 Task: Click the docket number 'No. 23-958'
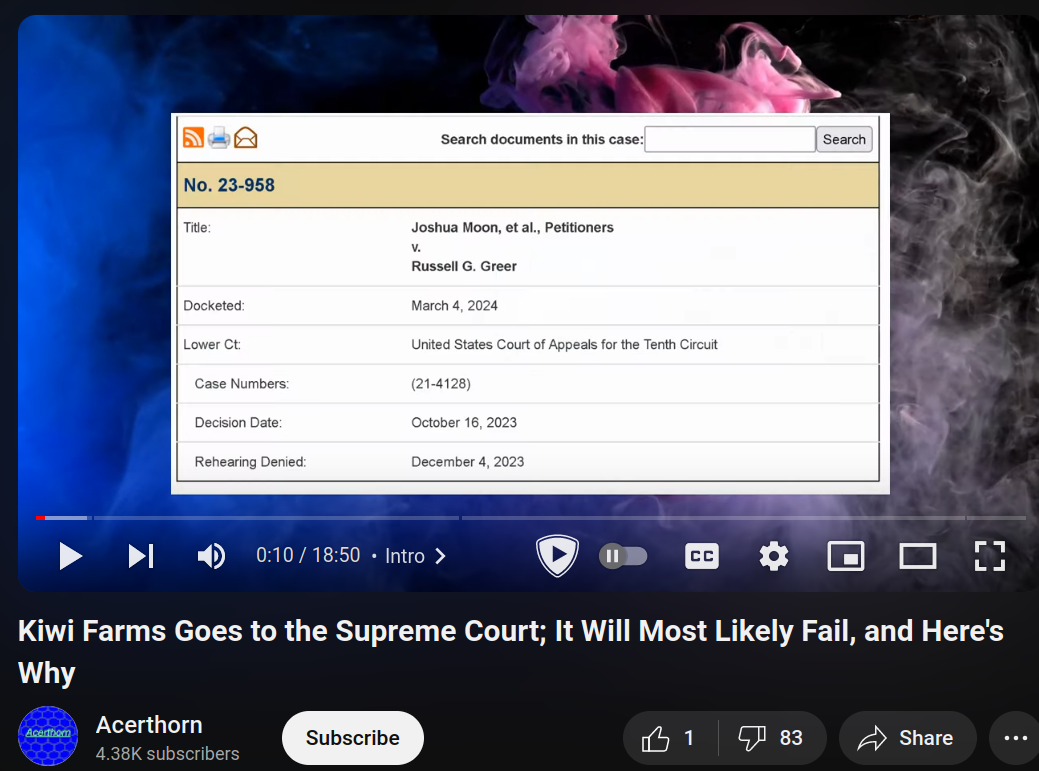[x=229, y=185]
